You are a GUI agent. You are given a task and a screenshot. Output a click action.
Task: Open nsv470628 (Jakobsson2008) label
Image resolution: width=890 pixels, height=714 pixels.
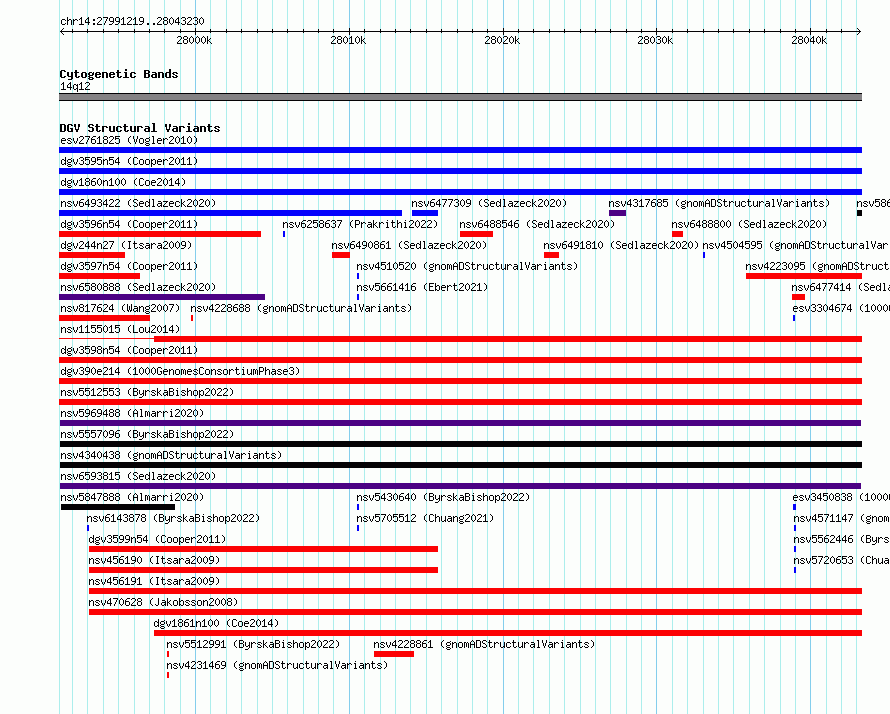coord(163,602)
